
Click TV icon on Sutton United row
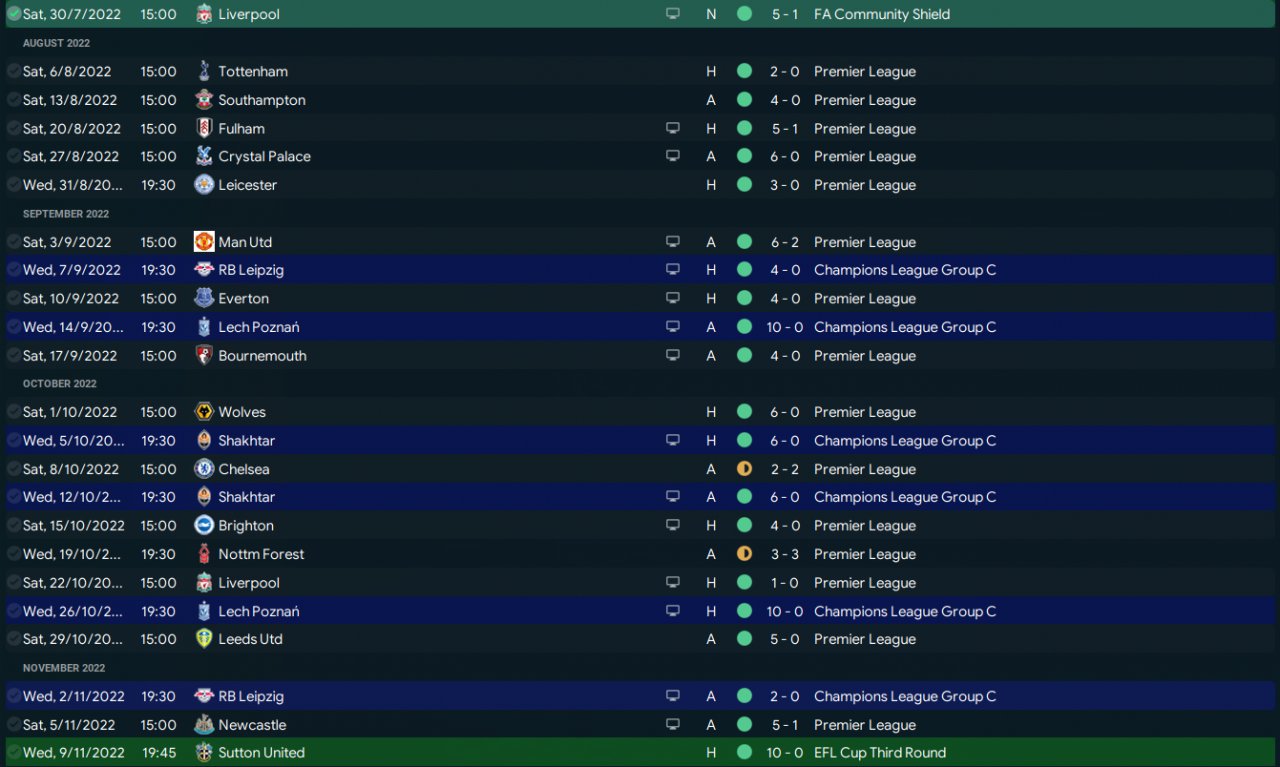point(673,752)
